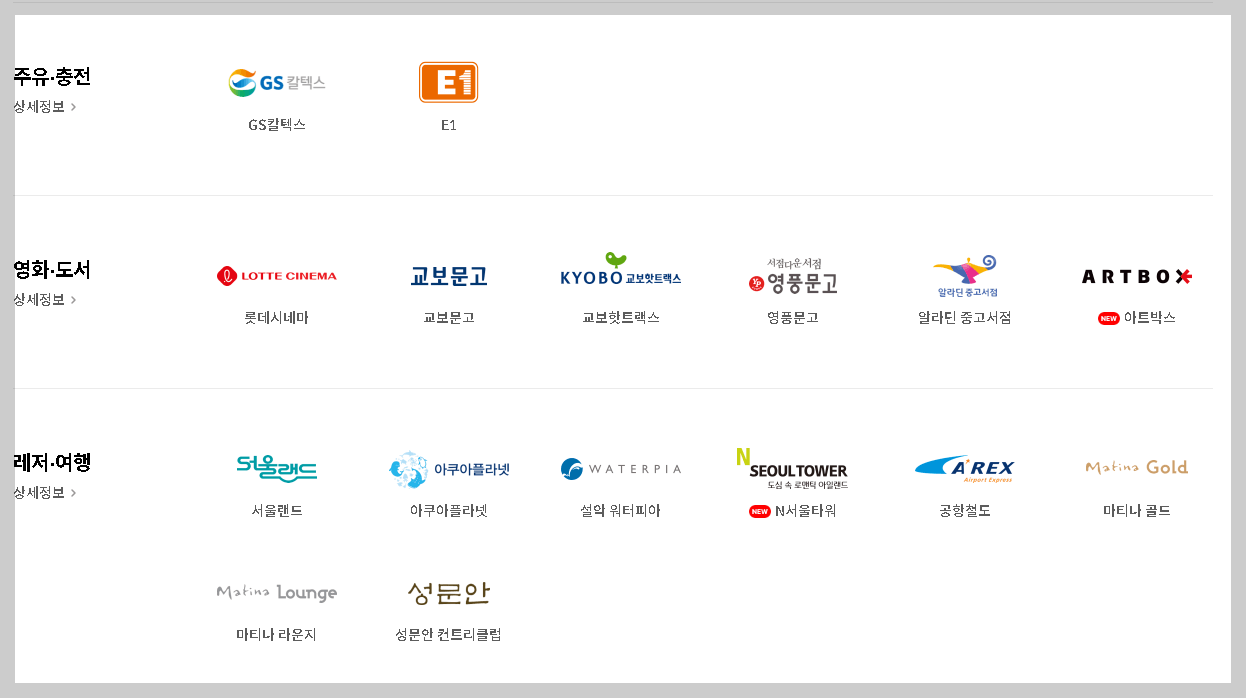The height and width of the screenshot is (698, 1246).
Task: Click the NEW badge beside 아트박스
Action: (1108, 318)
